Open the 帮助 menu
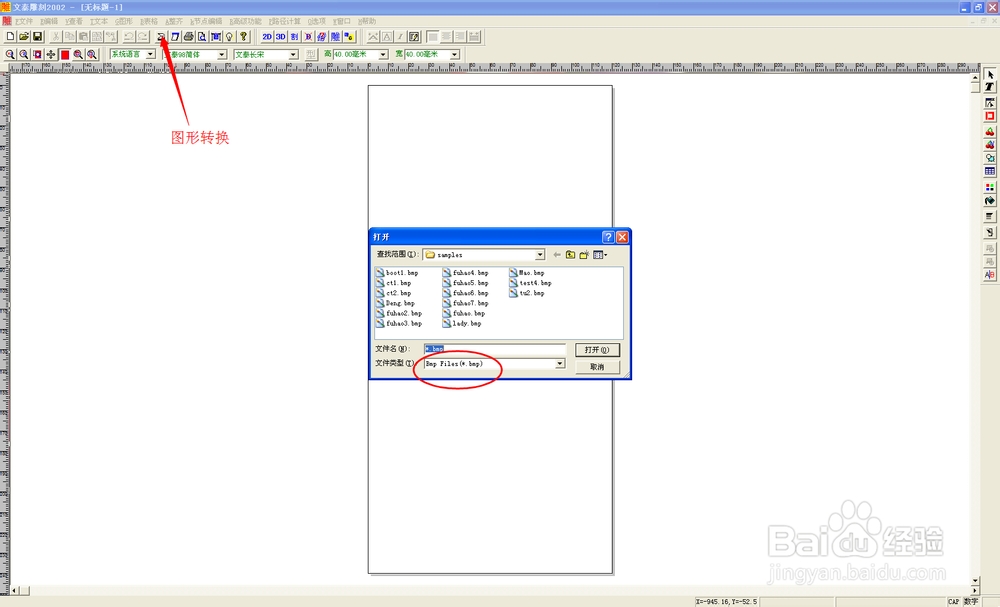1000x607 pixels. tap(367, 22)
